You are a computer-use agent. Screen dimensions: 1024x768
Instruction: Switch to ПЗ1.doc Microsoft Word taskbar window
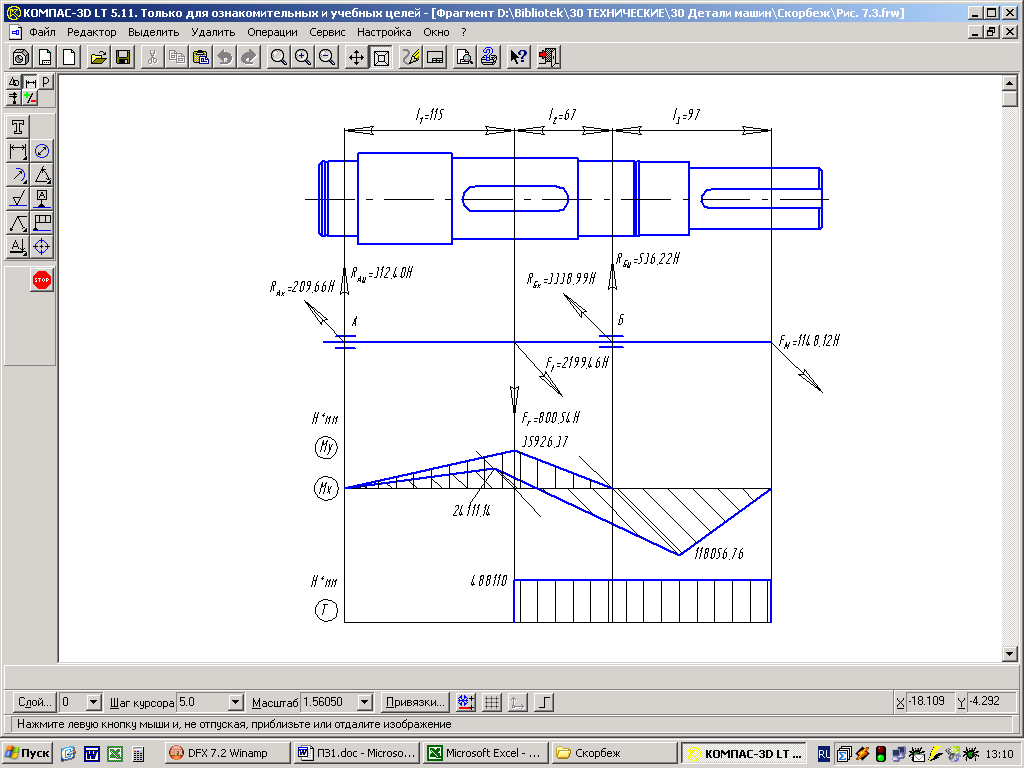(357, 753)
